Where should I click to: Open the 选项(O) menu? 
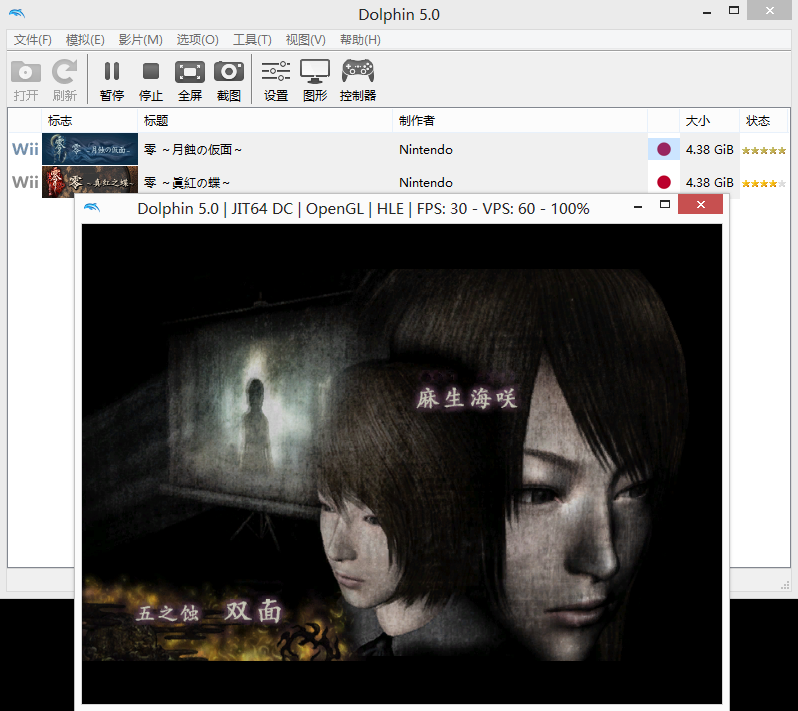coord(197,40)
